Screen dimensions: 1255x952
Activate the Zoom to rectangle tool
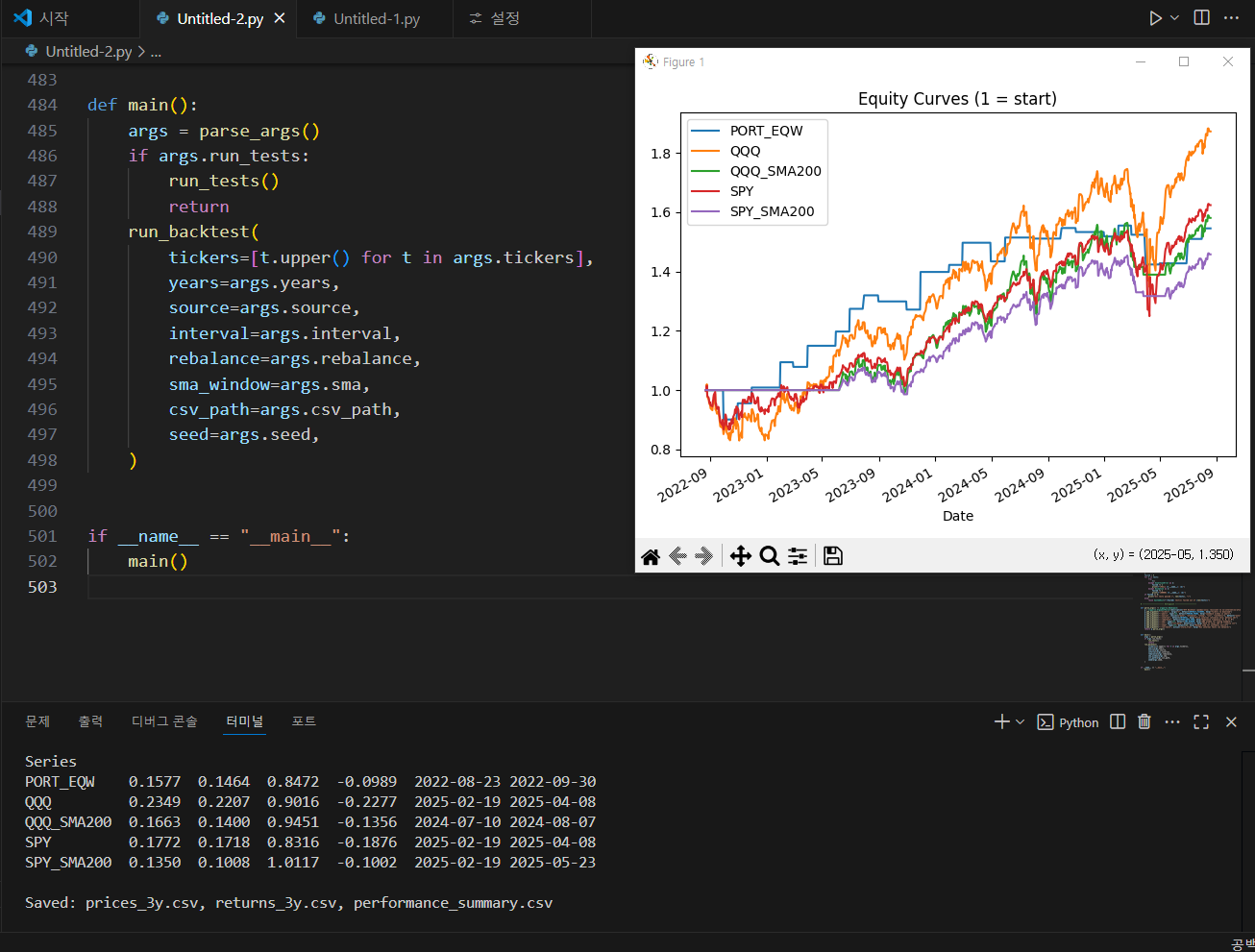pyautogui.click(x=769, y=556)
